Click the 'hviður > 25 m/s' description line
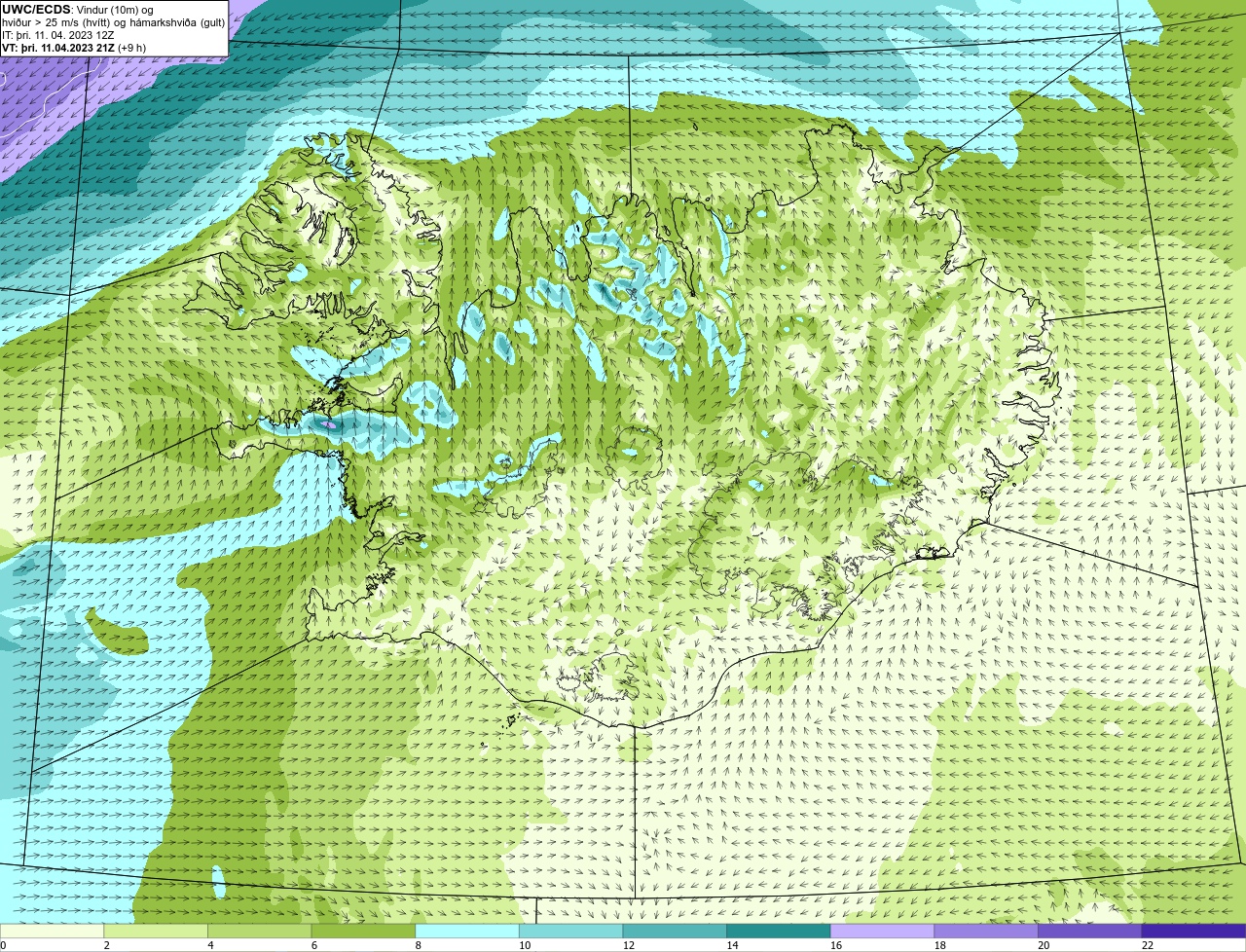 pos(113,22)
